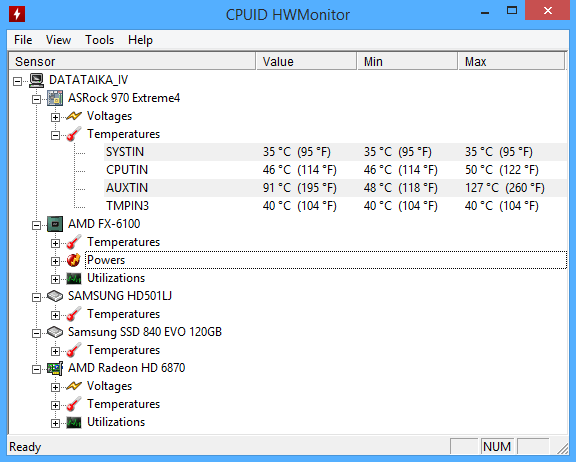Expand AMD FX-6100 Utilizations node

click(x=55, y=279)
